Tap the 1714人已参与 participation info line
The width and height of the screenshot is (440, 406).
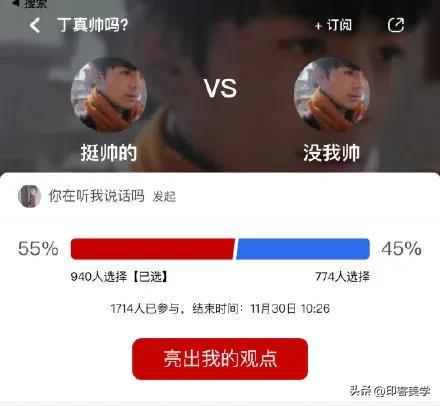220,308
